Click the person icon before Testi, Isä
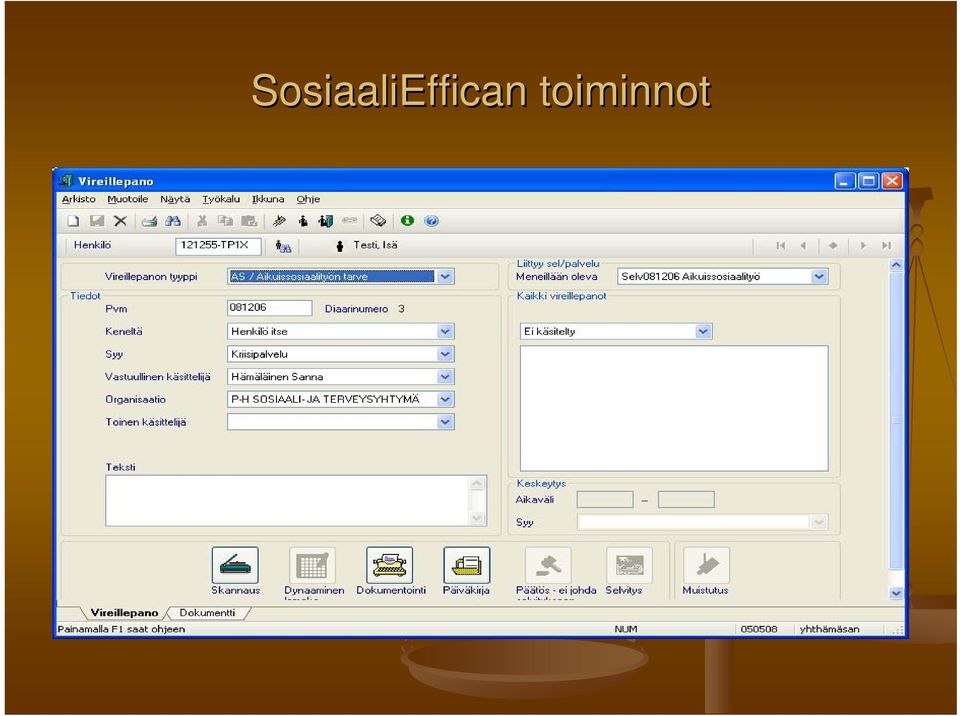This screenshot has width=960, height=716. (340, 246)
